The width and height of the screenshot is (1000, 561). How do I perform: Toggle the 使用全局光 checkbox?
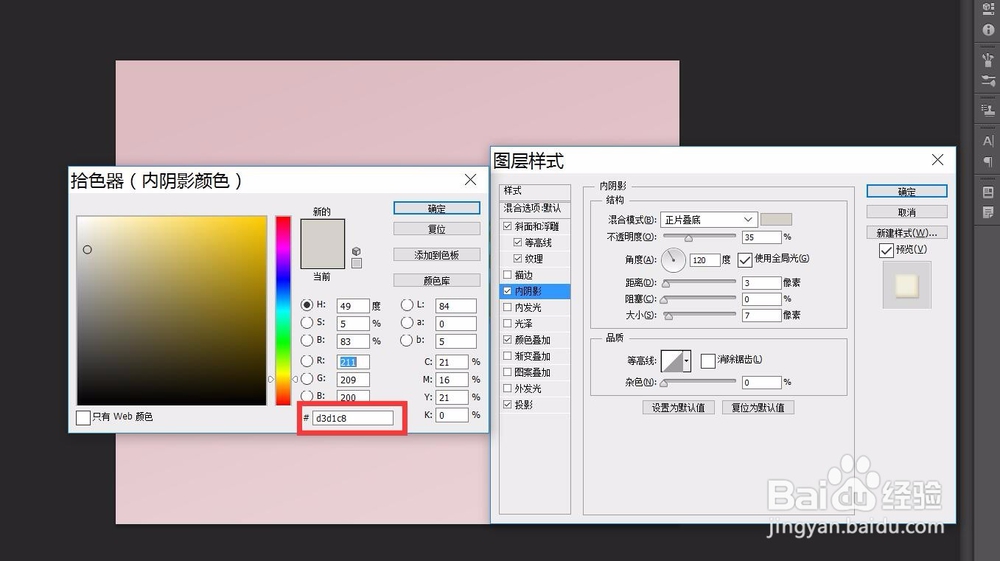pyautogui.click(x=744, y=259)
